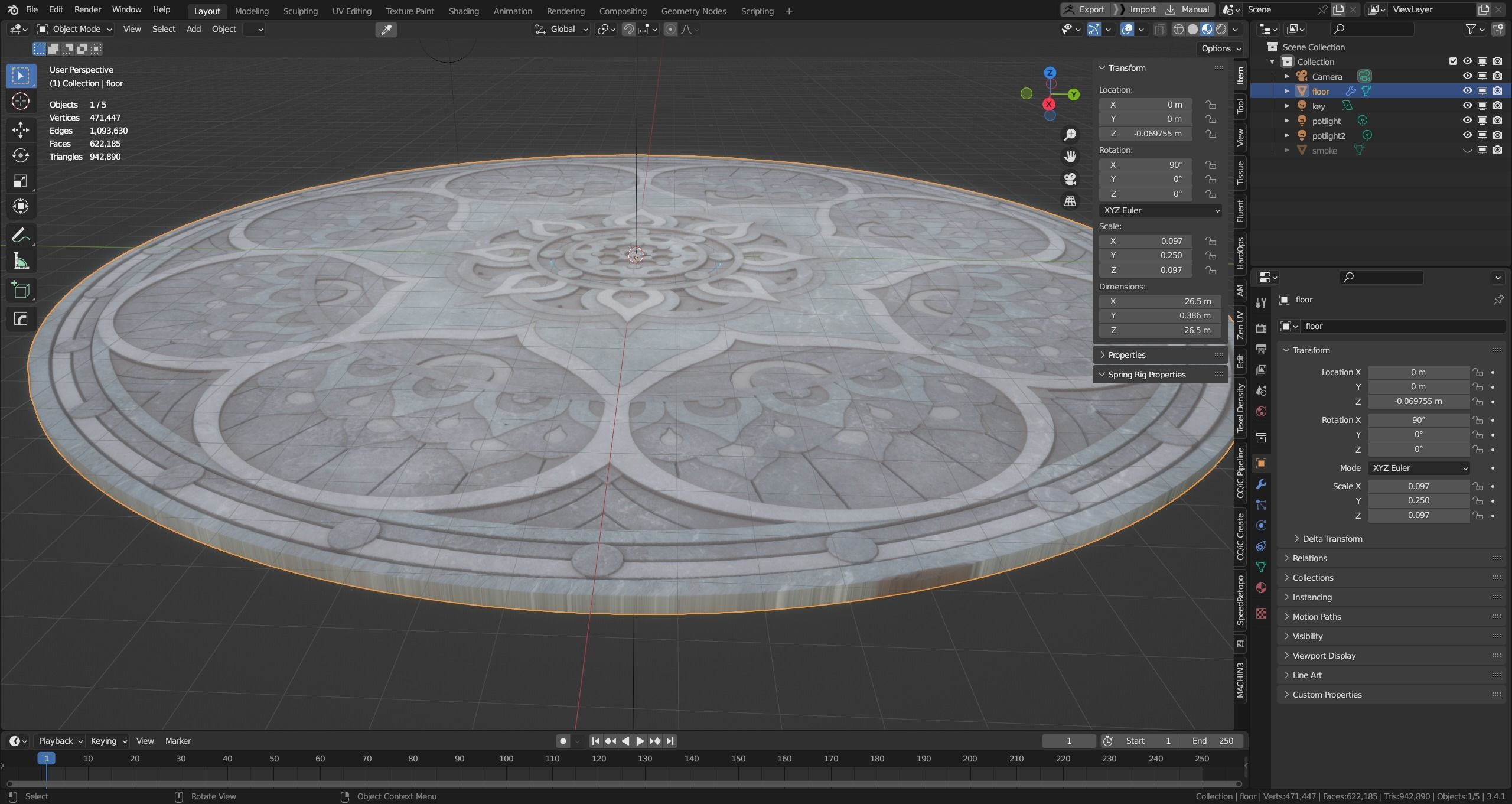Toggle Collection exclude checkbox
Screen dimensions: 1512x804
[x=1453, y=61]
